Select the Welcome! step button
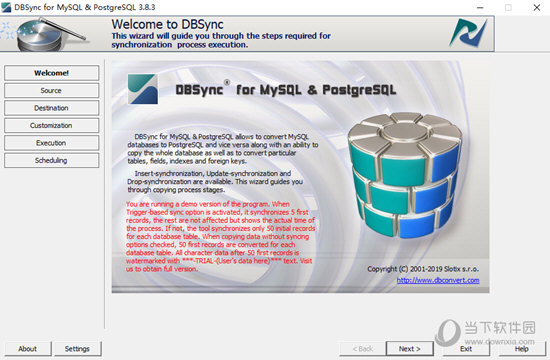The height and width of the screenshot is (360, 550). tap(52, 73)
